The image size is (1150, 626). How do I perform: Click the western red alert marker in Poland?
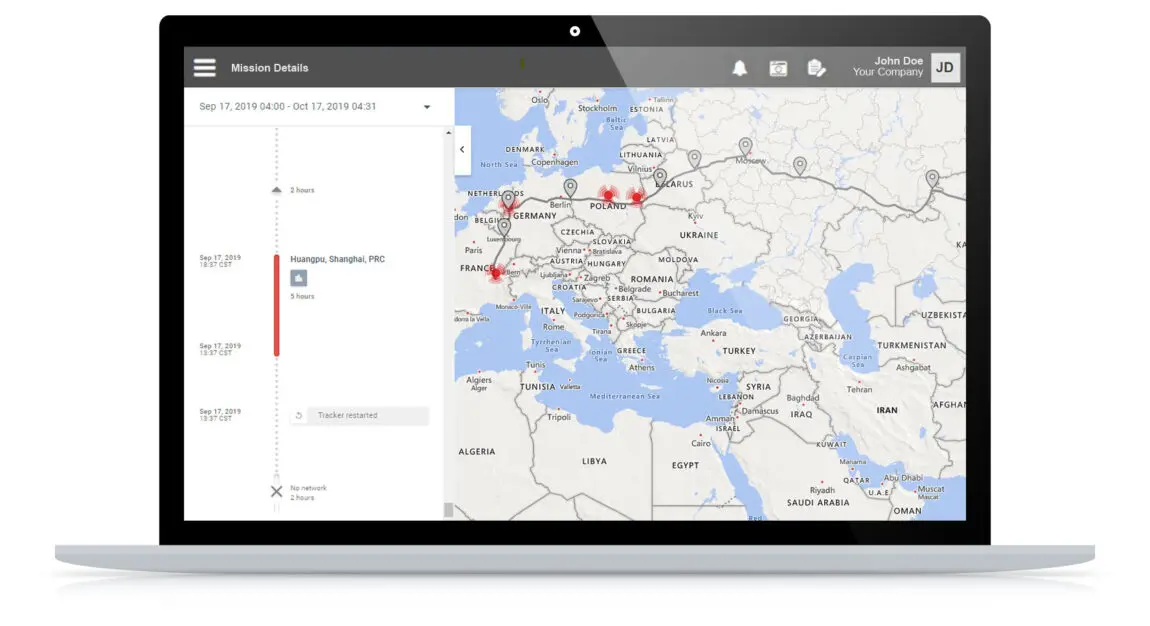[x=607, y=196]
